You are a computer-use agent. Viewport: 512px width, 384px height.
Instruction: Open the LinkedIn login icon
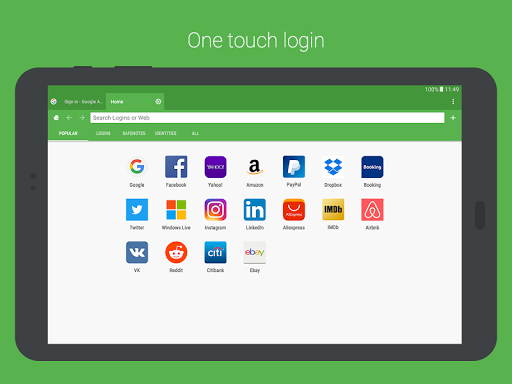point(255,210)
